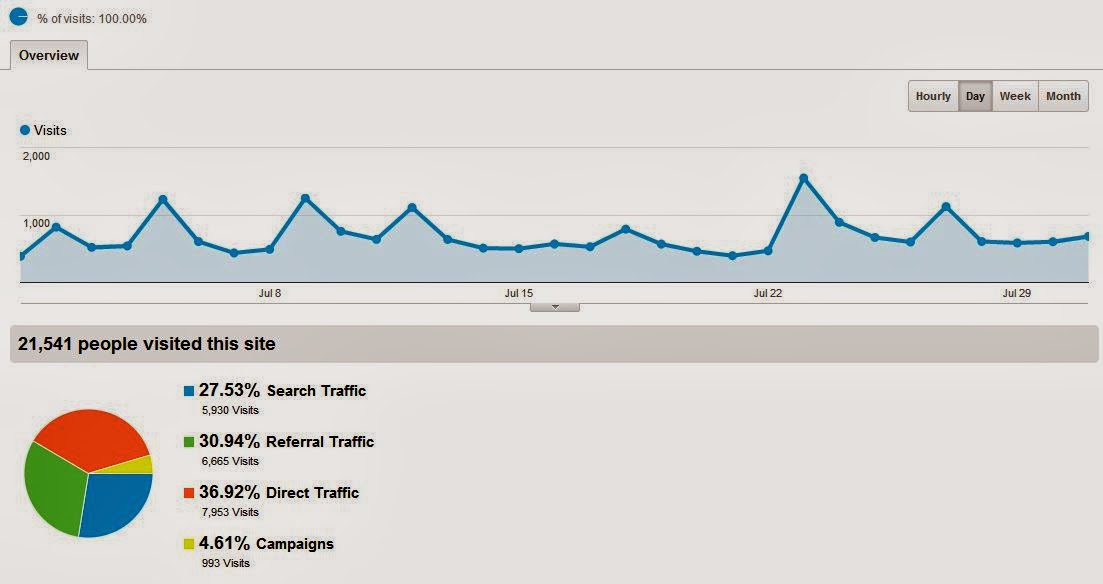This screenshot has height=584, width=1103.
Task: Select the tallest visits peak near Jul 22
Action: 805,176
